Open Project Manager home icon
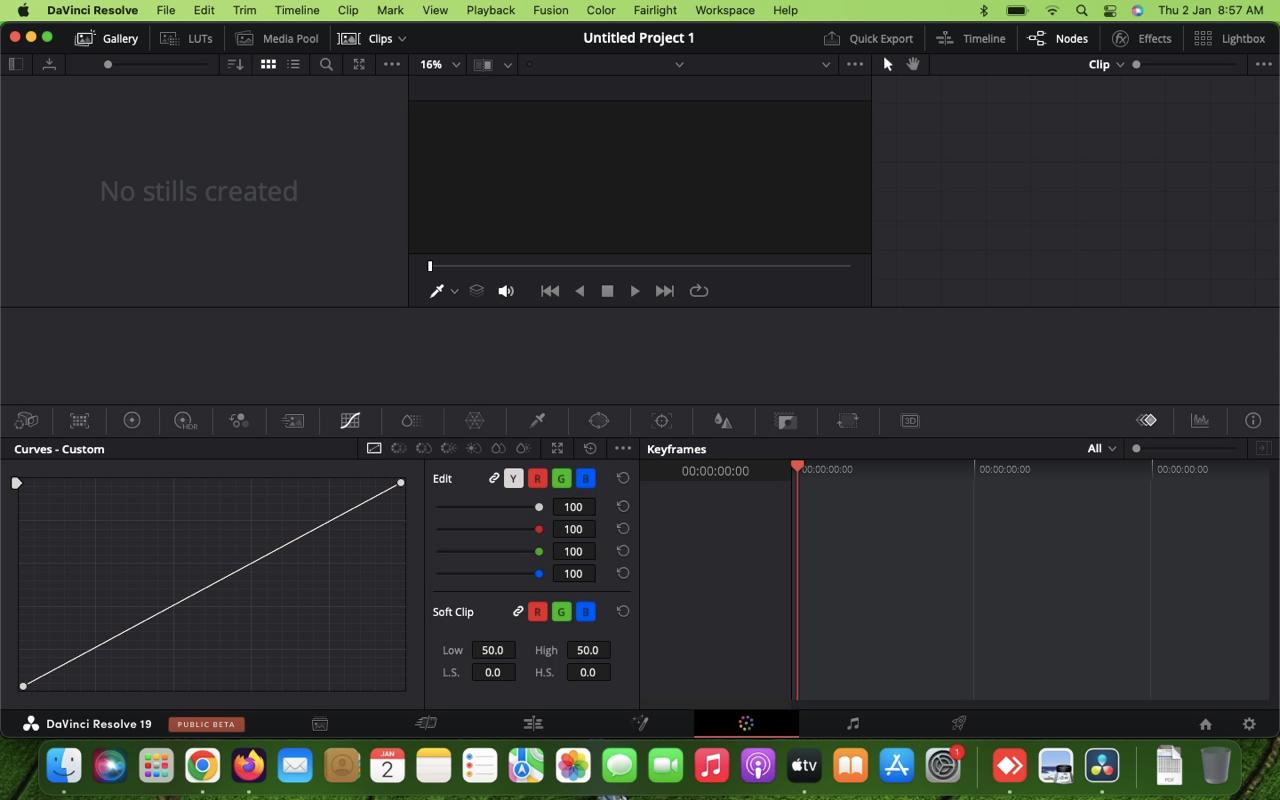This screenshot has width=1280, height=800. 1205,724
